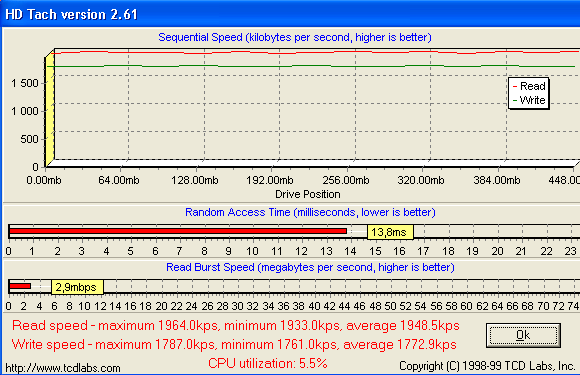Click the 64.00mb drive position label
This screenshot has height=375, width=580.
119,180
